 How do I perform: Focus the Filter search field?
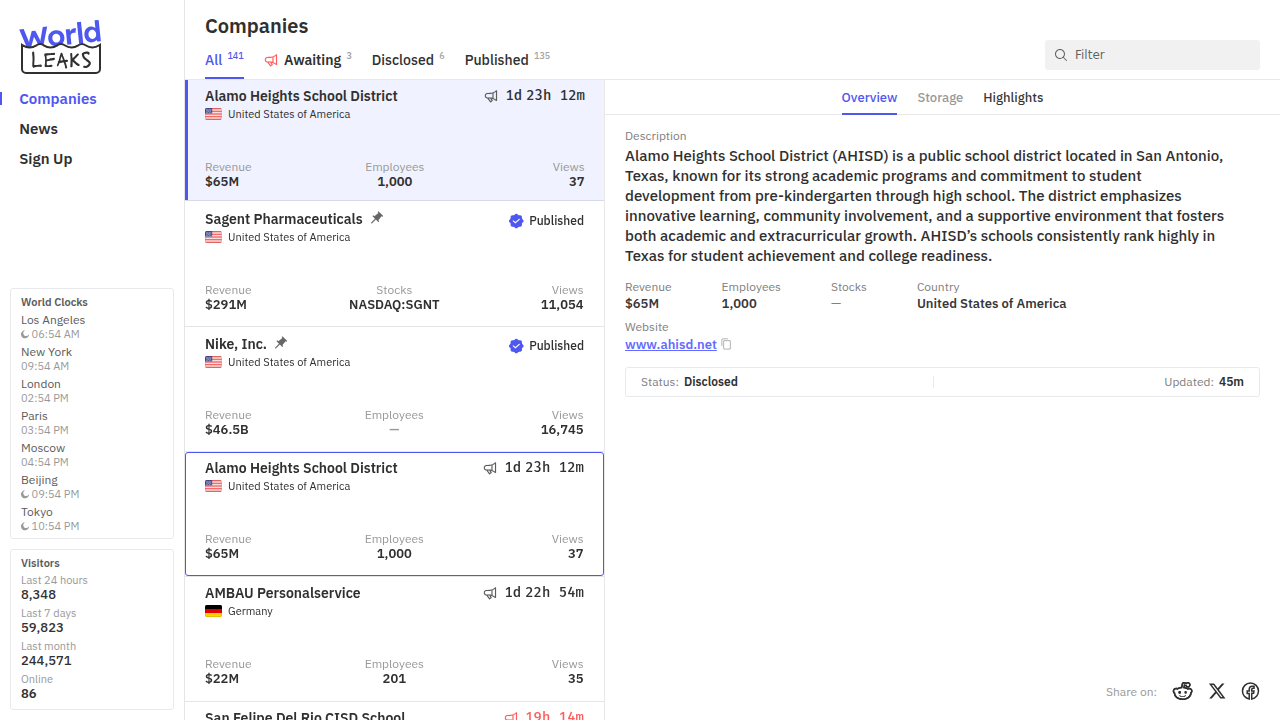[x=1160, y=55]
